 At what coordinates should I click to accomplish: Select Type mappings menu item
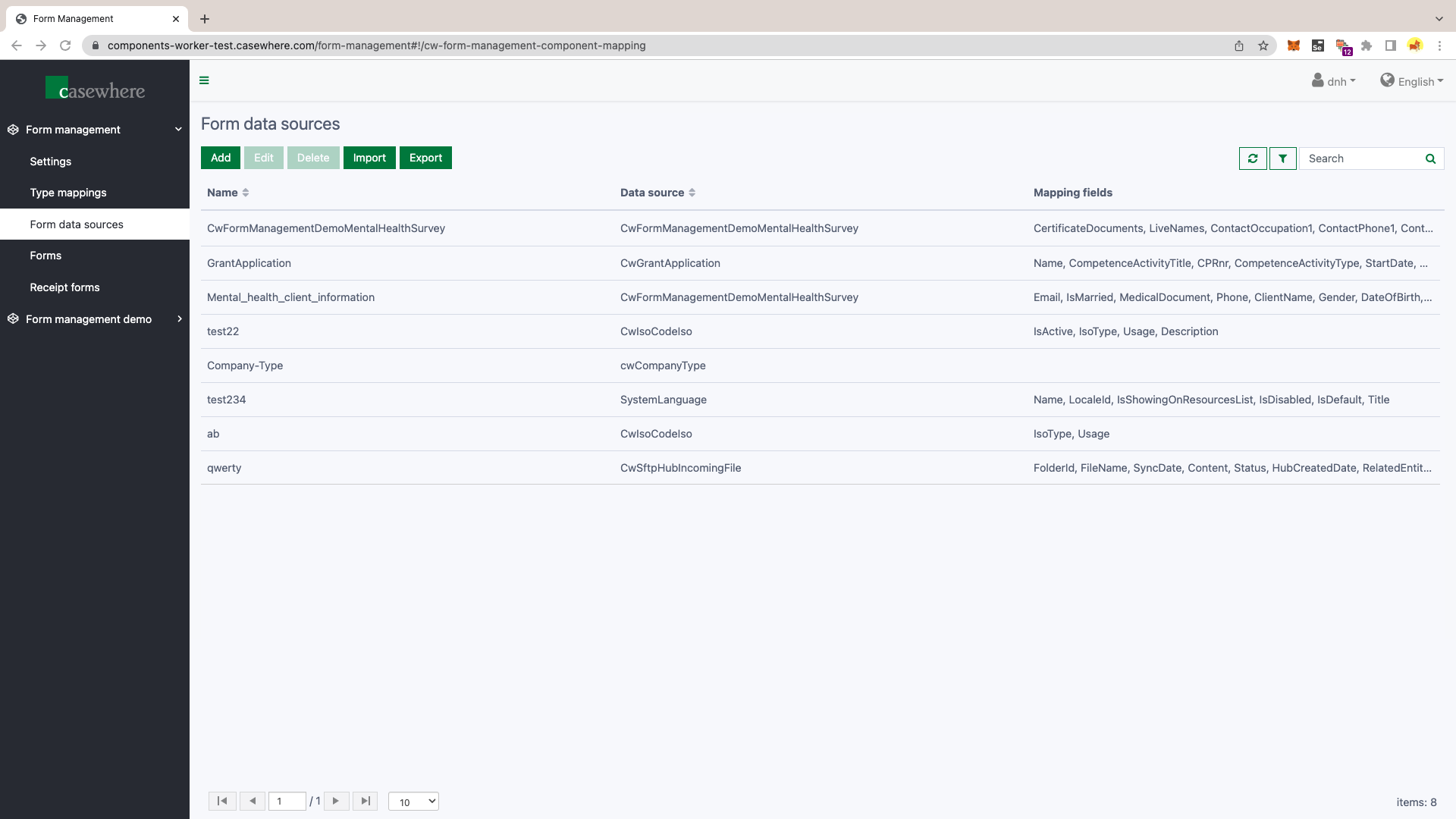(69, 192)
